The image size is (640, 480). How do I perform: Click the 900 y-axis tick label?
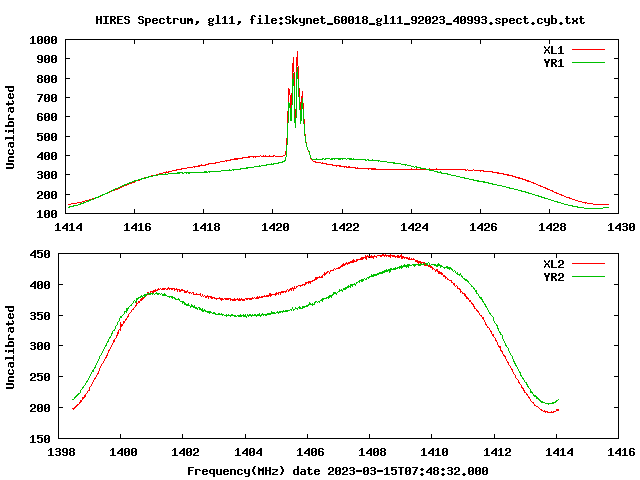coord(47,59)
